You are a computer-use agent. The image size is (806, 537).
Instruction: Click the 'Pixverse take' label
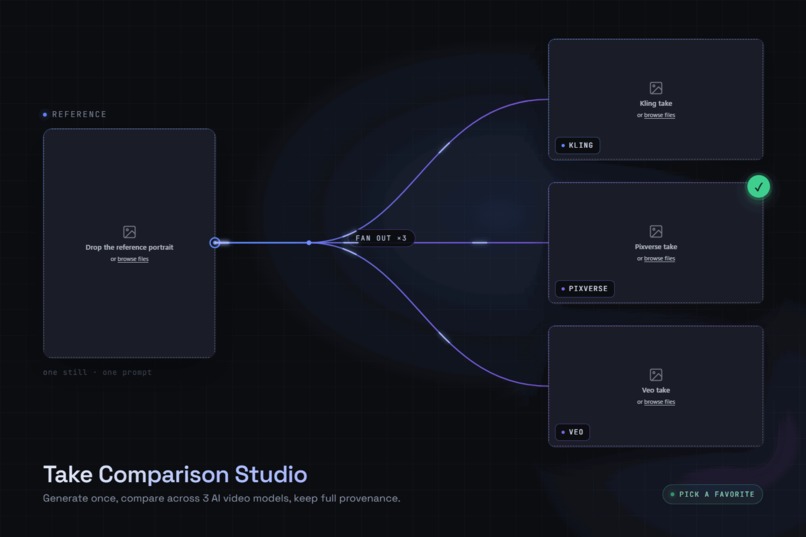point(656,247)
